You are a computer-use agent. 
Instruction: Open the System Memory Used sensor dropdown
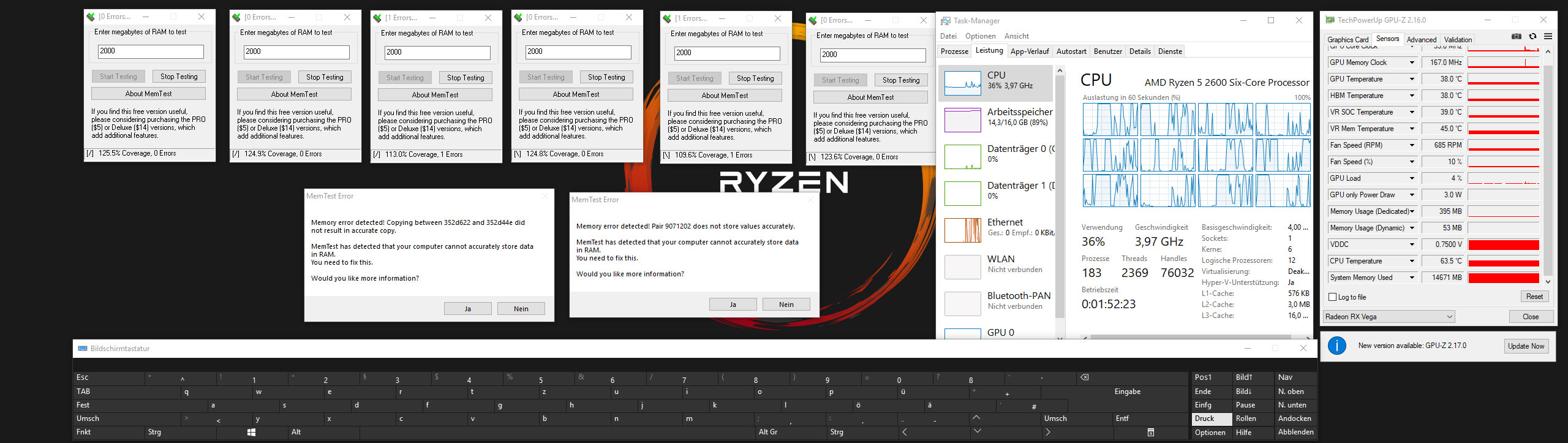pyautogui.click(x=1412, y=278)
